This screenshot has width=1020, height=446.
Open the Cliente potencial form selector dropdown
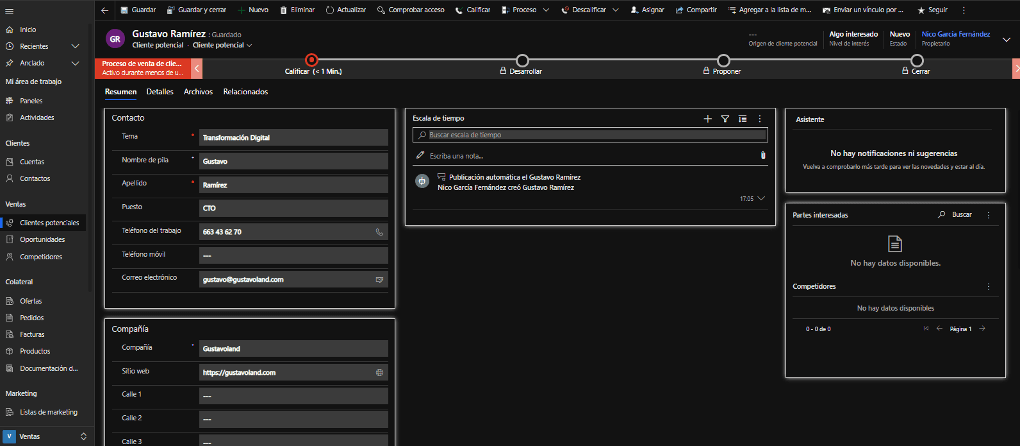[222, 46]
